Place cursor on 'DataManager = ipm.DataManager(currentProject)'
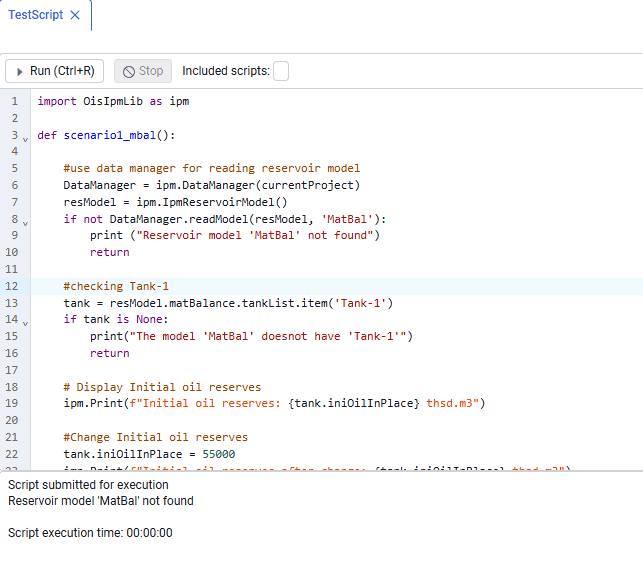643x568 pixels. point(212,185)
